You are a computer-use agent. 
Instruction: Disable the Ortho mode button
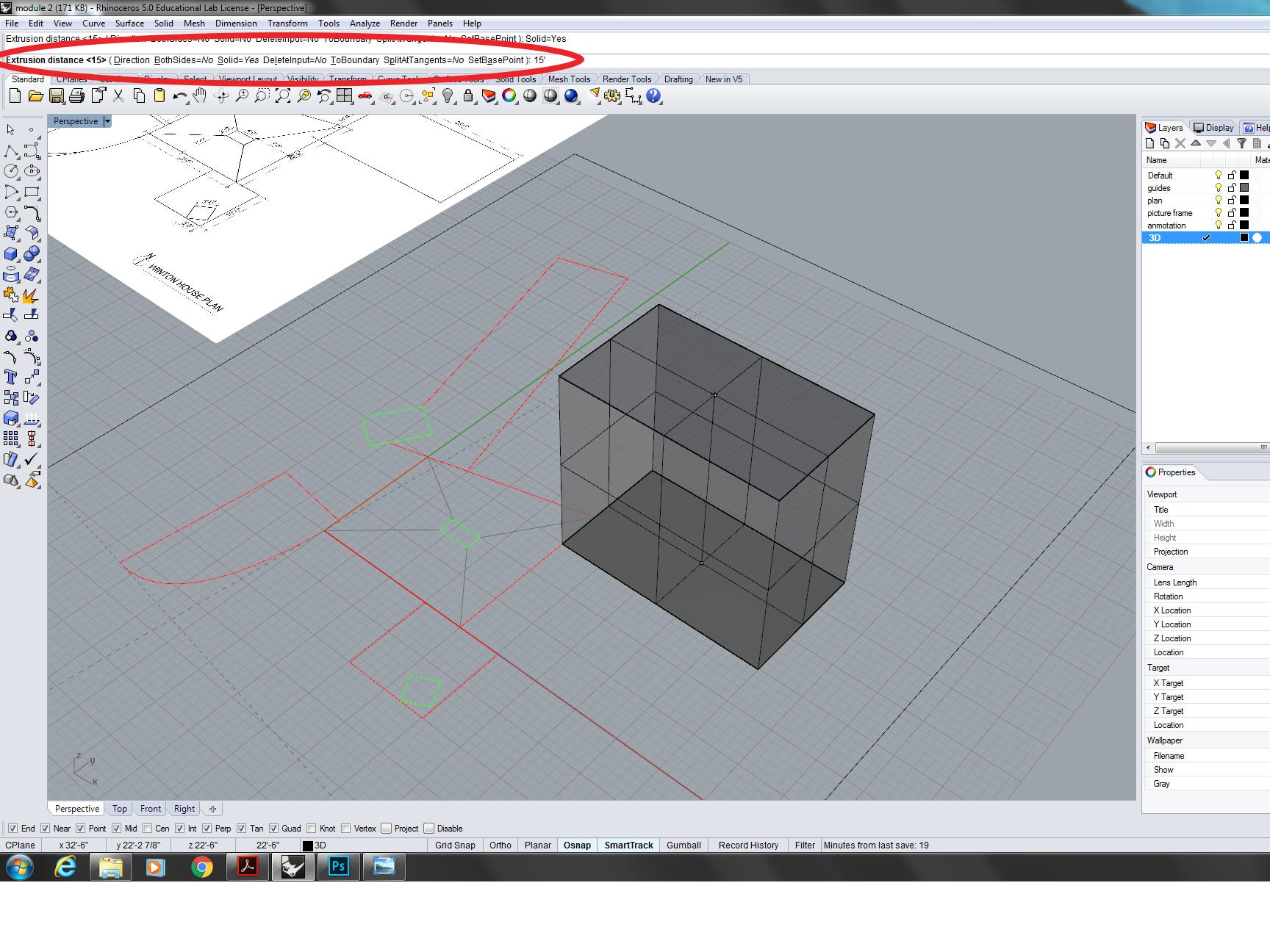coord(501,845)
